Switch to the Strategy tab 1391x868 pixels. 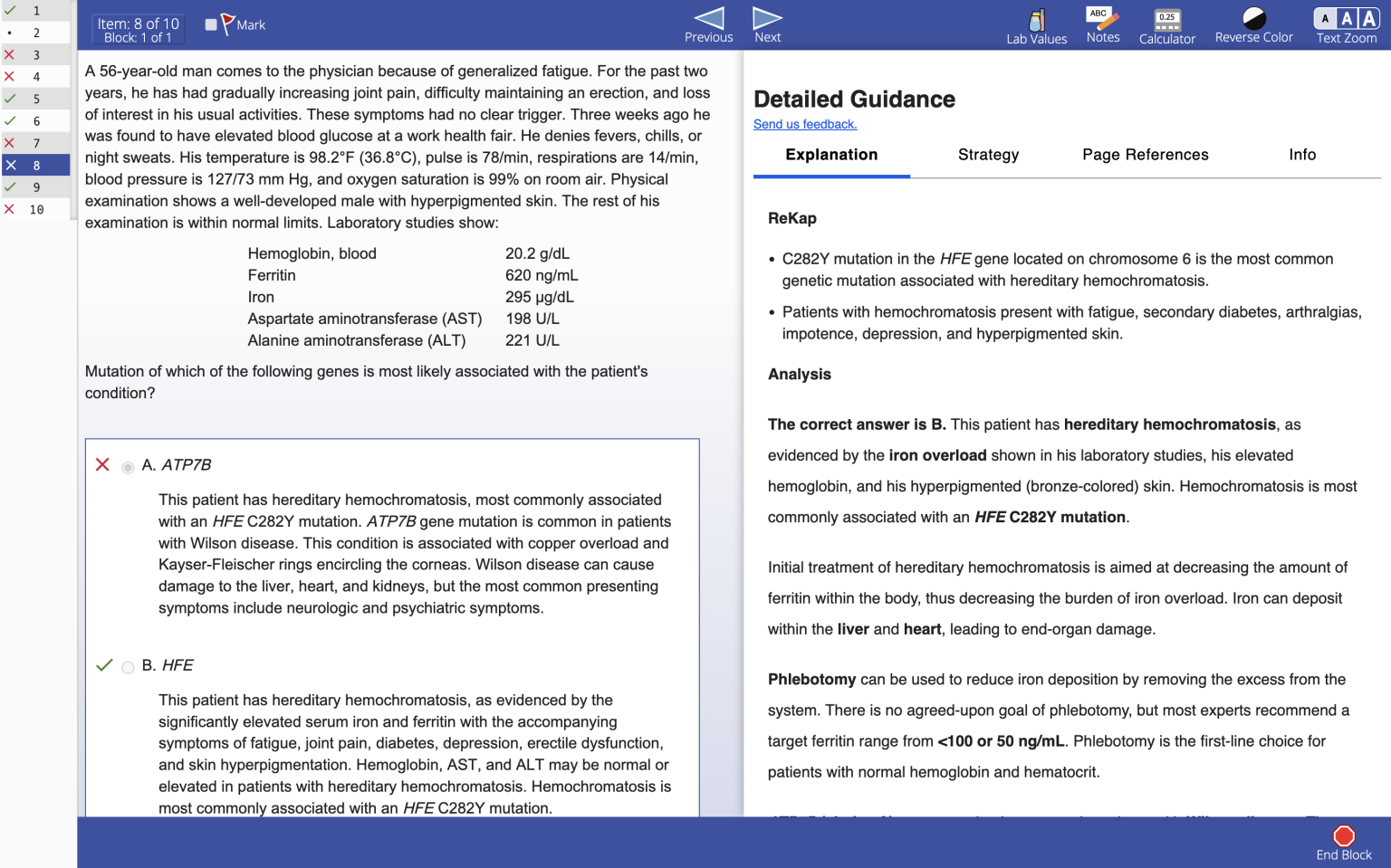click(988, 155)
